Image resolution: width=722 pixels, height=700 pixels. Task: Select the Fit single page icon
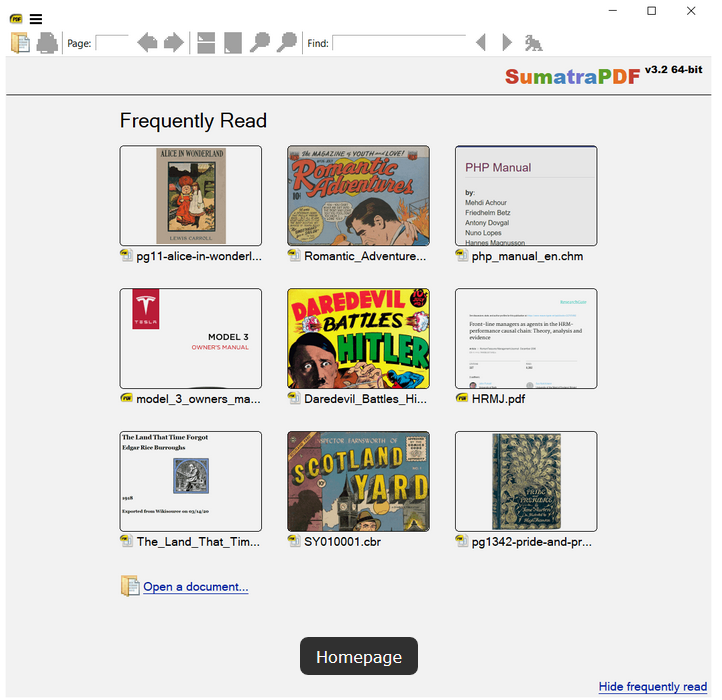click(x=233, y=43)
